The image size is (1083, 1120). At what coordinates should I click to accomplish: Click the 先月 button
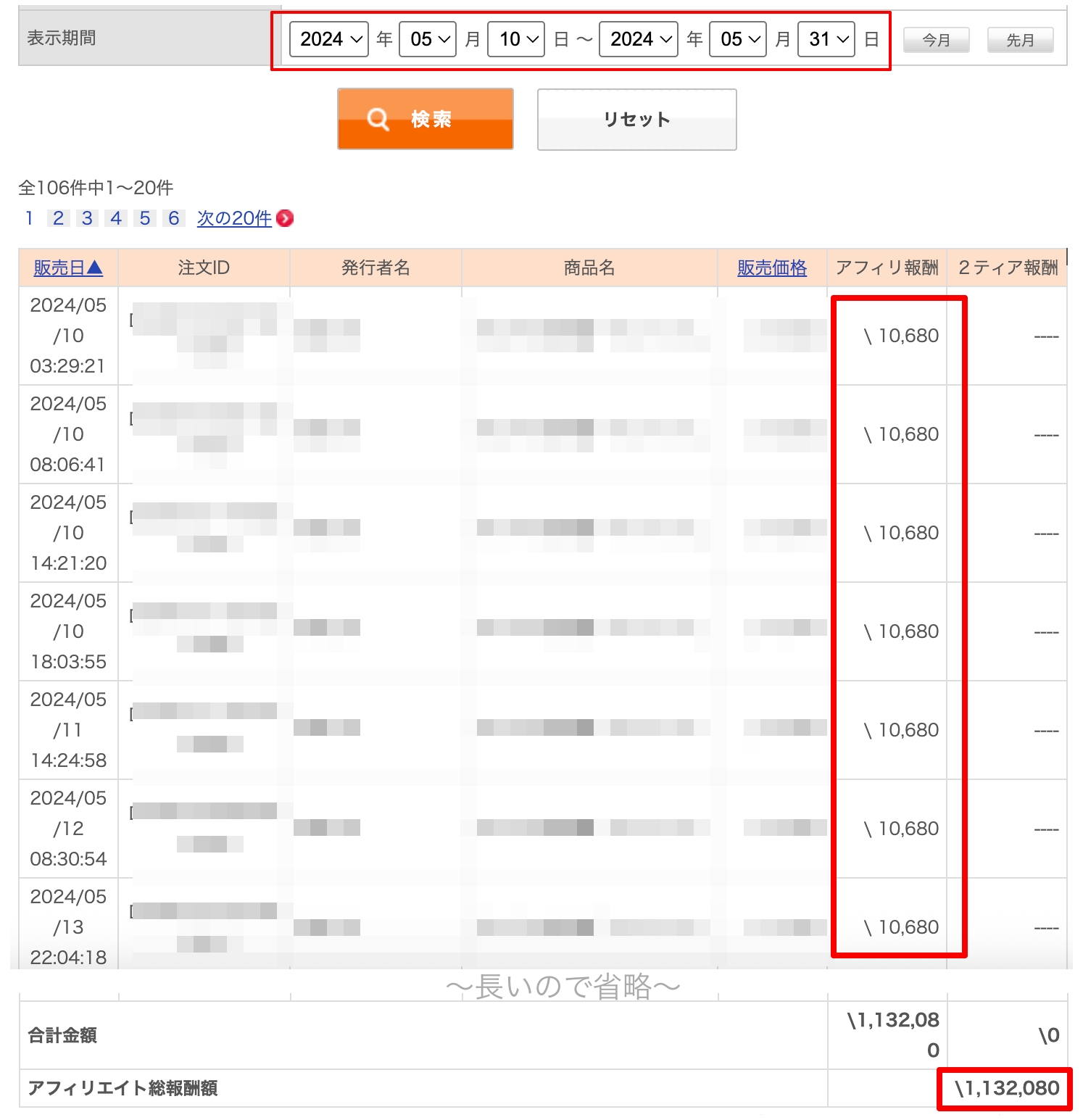pyautogui.click(x=1020, y=40)
